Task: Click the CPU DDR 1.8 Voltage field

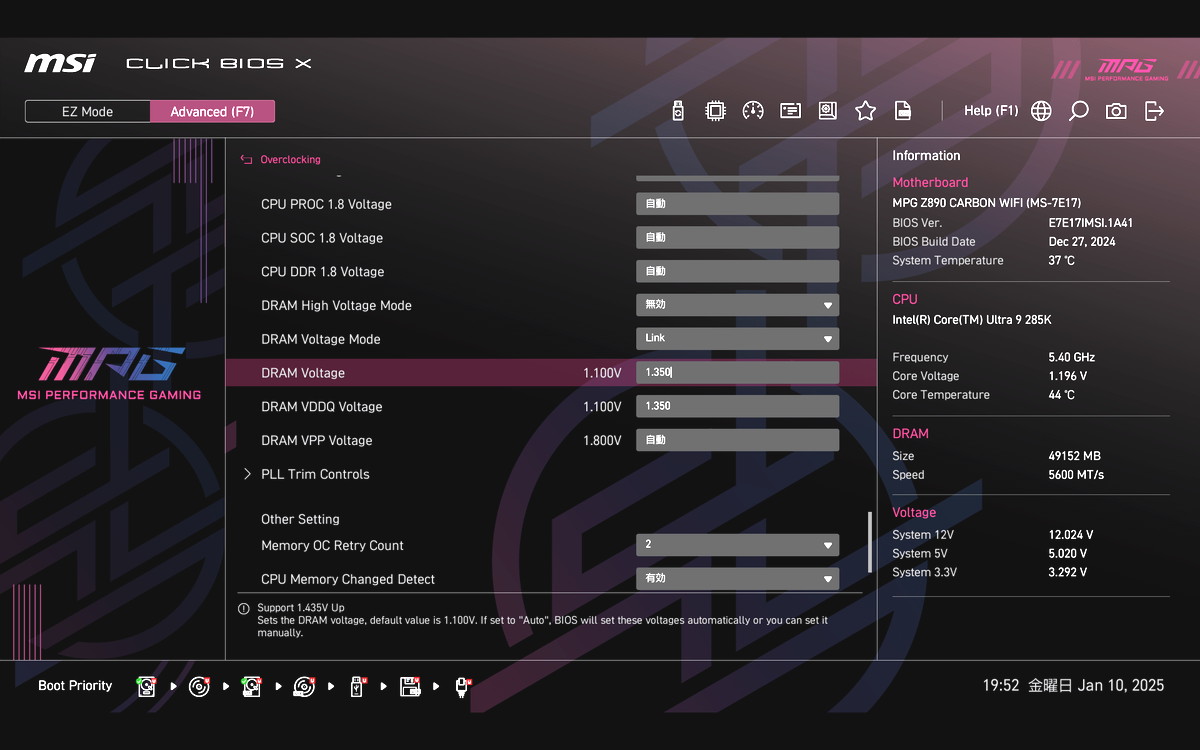Action: click(x=738, y=271)
